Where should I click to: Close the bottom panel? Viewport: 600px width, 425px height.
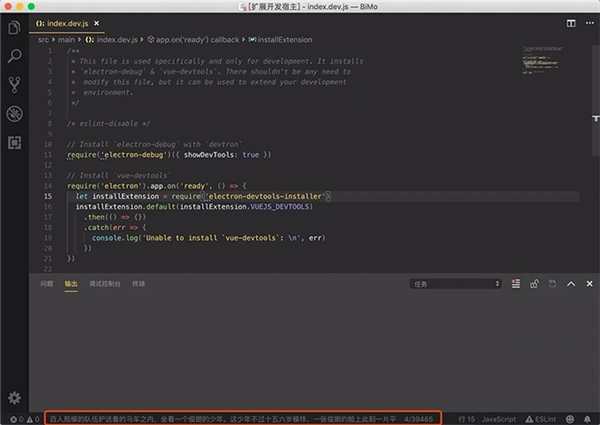point(588,284)
